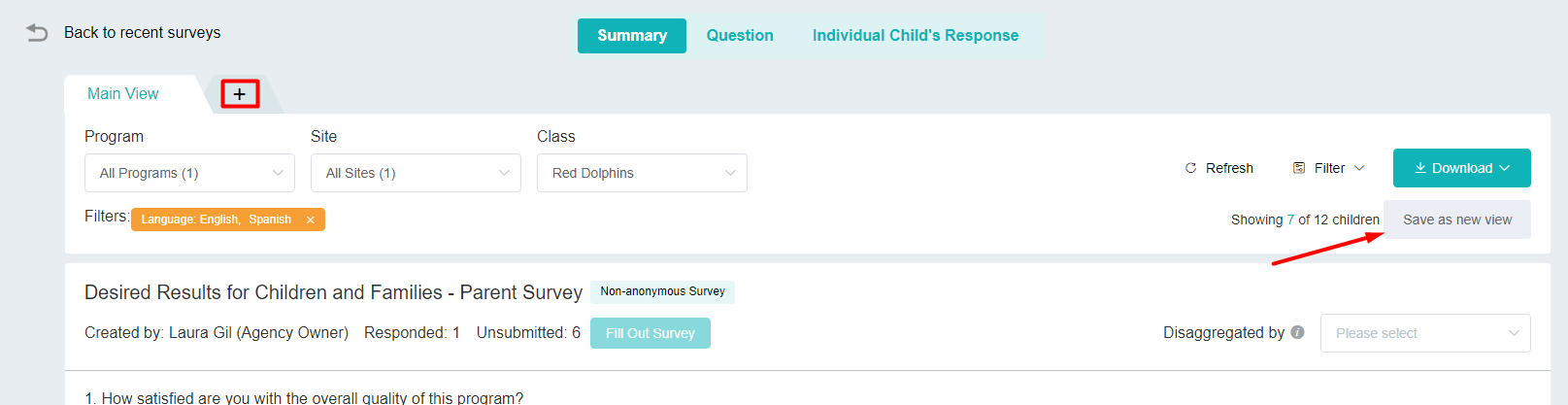Open the All Sites dropdown
This screenshot has height=405, width=1568.
(x=416, y=173)
